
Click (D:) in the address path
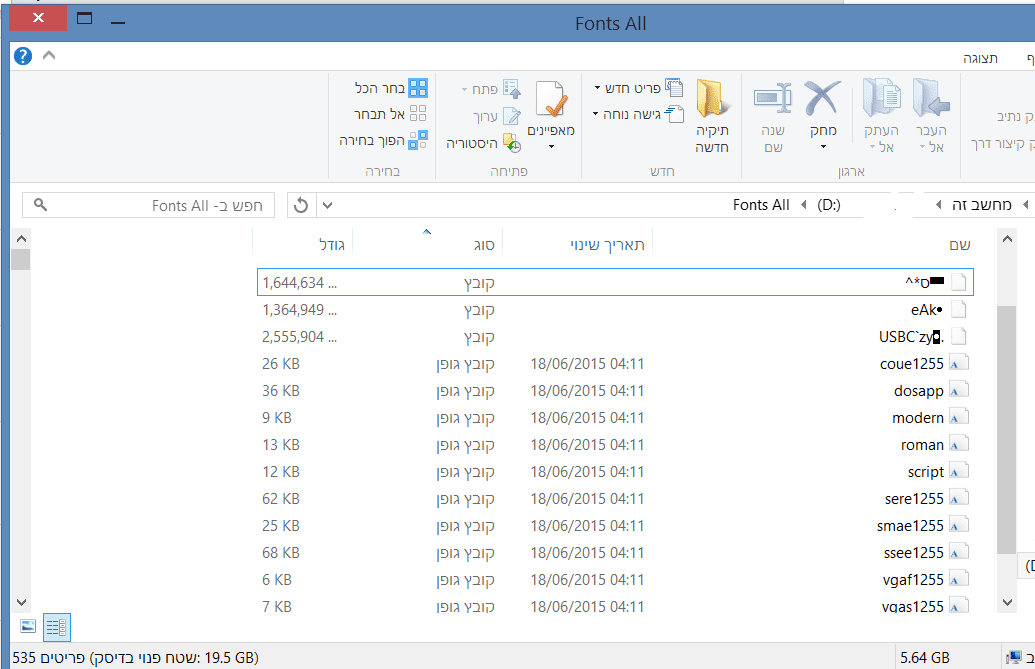829,205
